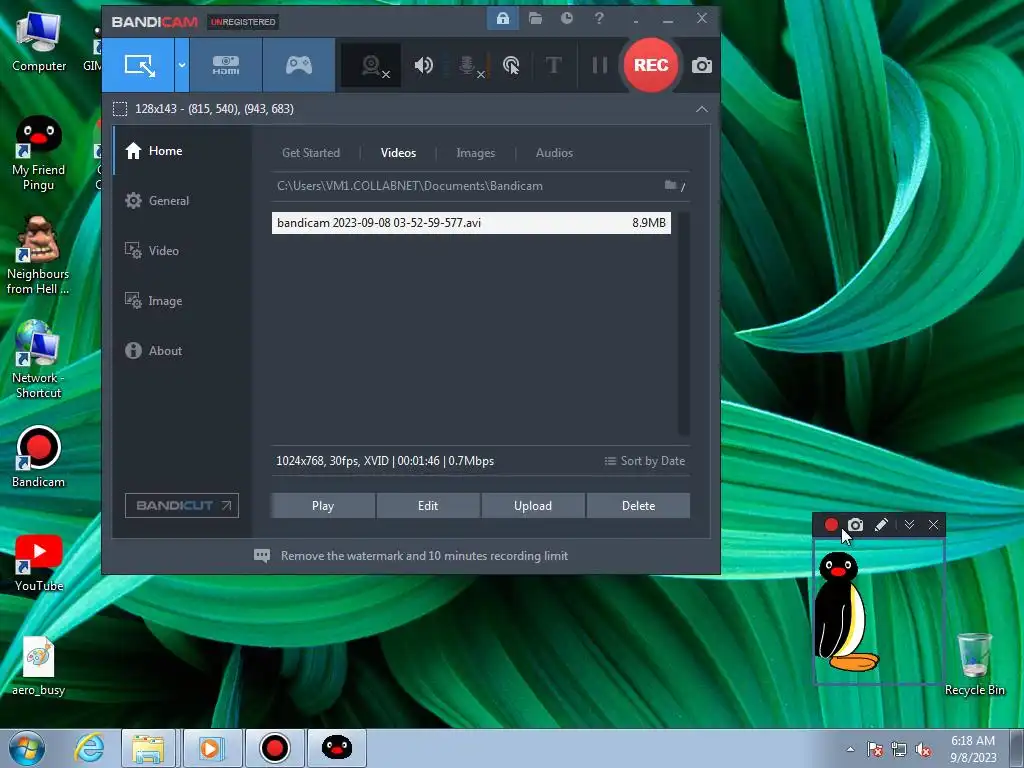Click the lock icon in the title bar
The height and width of the screenshot is (768, 1024).
(x=503, y=18)
